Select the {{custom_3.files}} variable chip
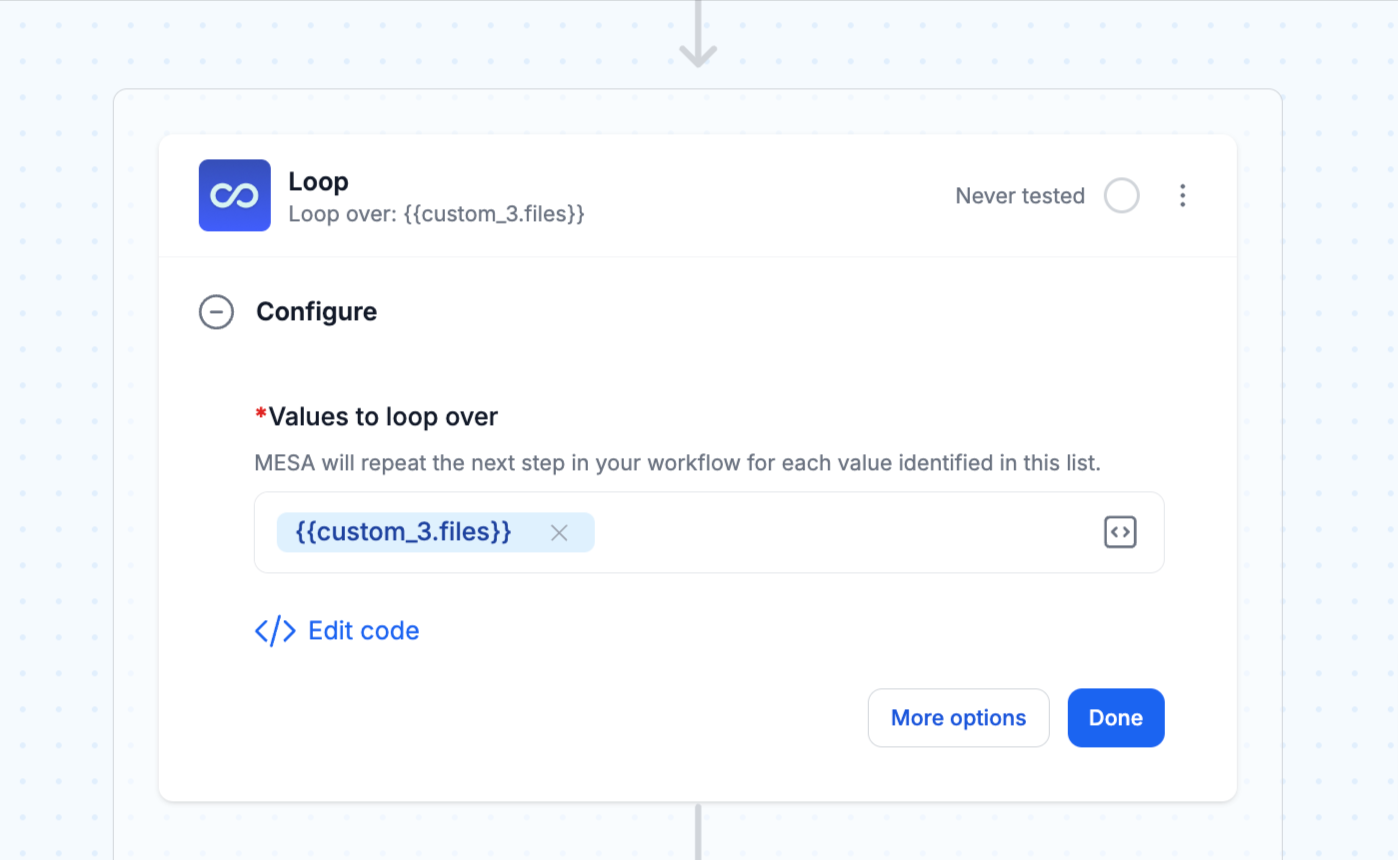Viewport: 1398px width, 860px height. click(436, 533)
